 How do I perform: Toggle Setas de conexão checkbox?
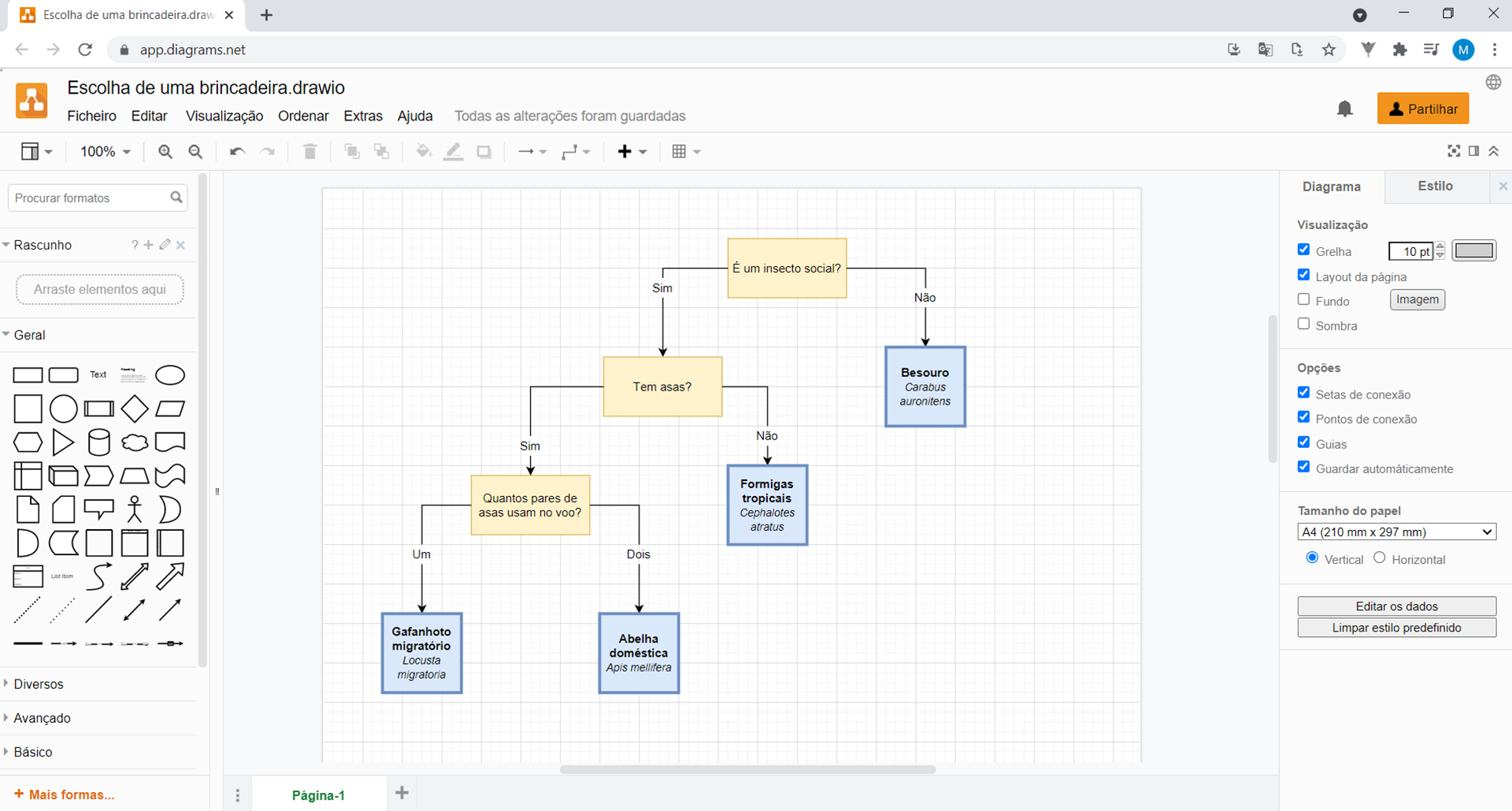point(1304,392)
